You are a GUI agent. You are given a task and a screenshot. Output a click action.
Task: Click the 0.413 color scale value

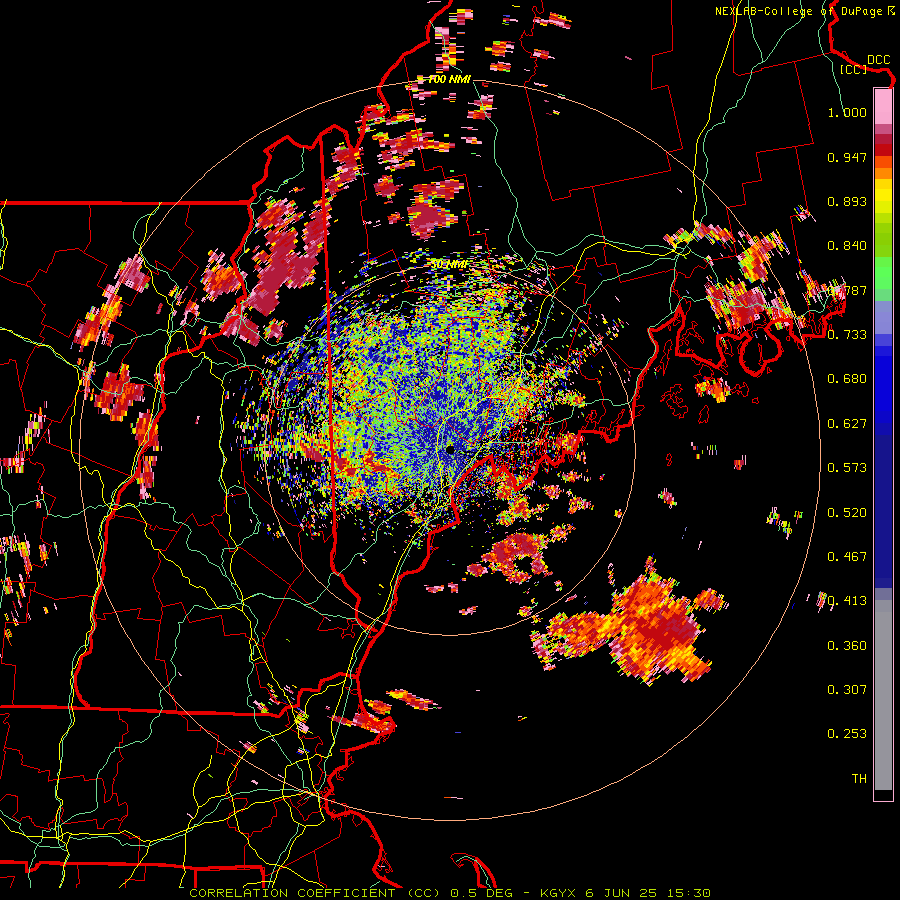coord(847,601)
